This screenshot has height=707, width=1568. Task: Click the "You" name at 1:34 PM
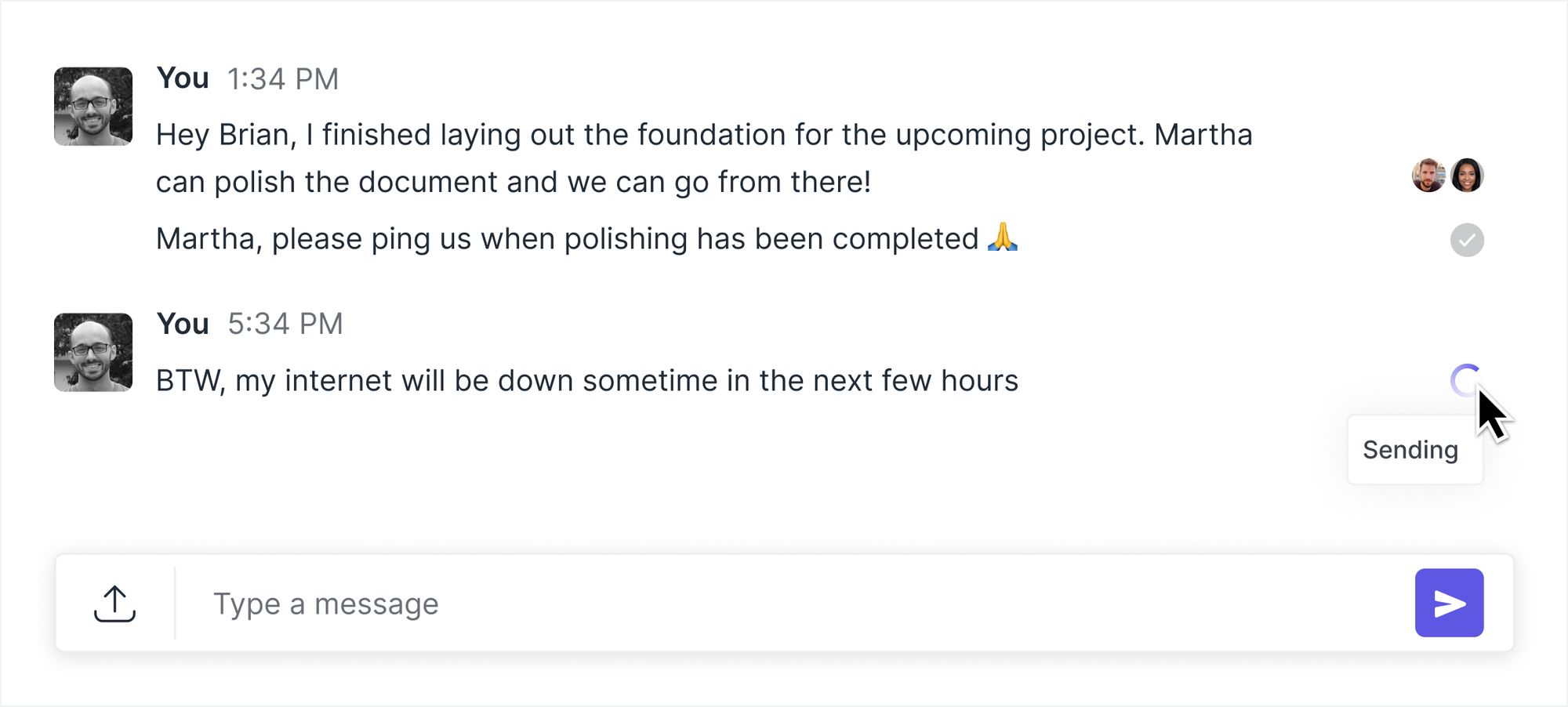[183, 78]
